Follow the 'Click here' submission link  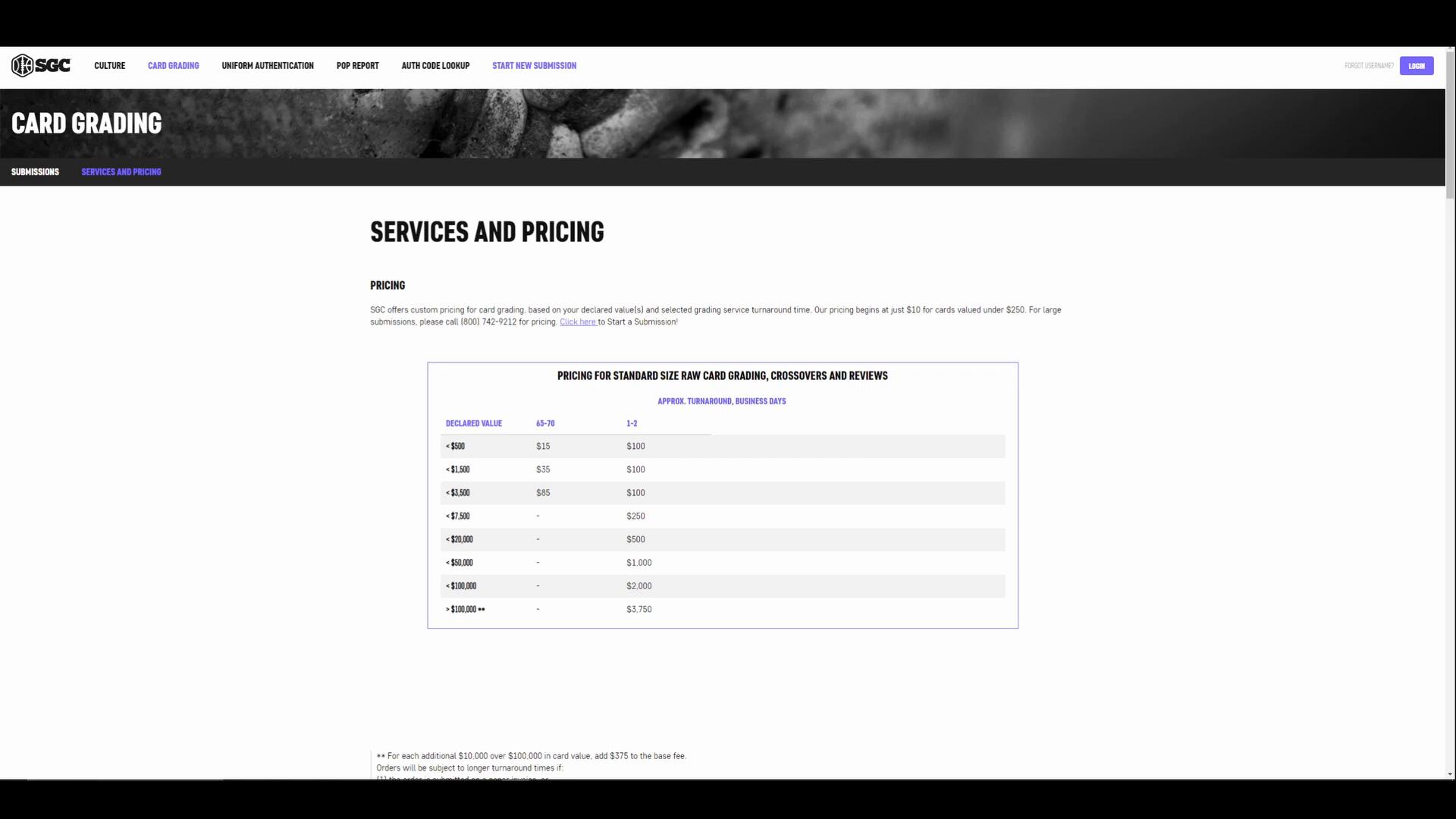pyautogui.click(x=578, y=322)
